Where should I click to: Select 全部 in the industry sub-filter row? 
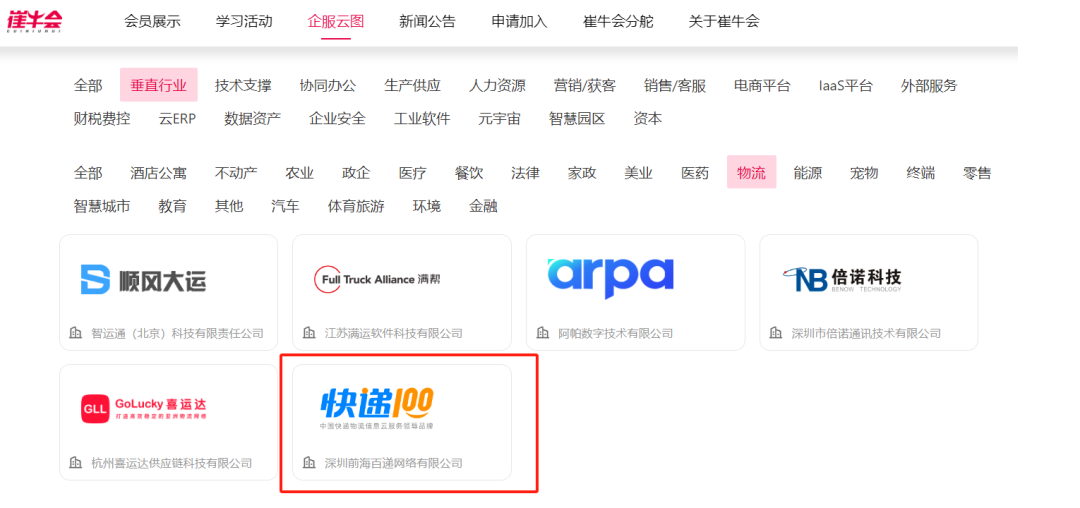pos(88,173)
